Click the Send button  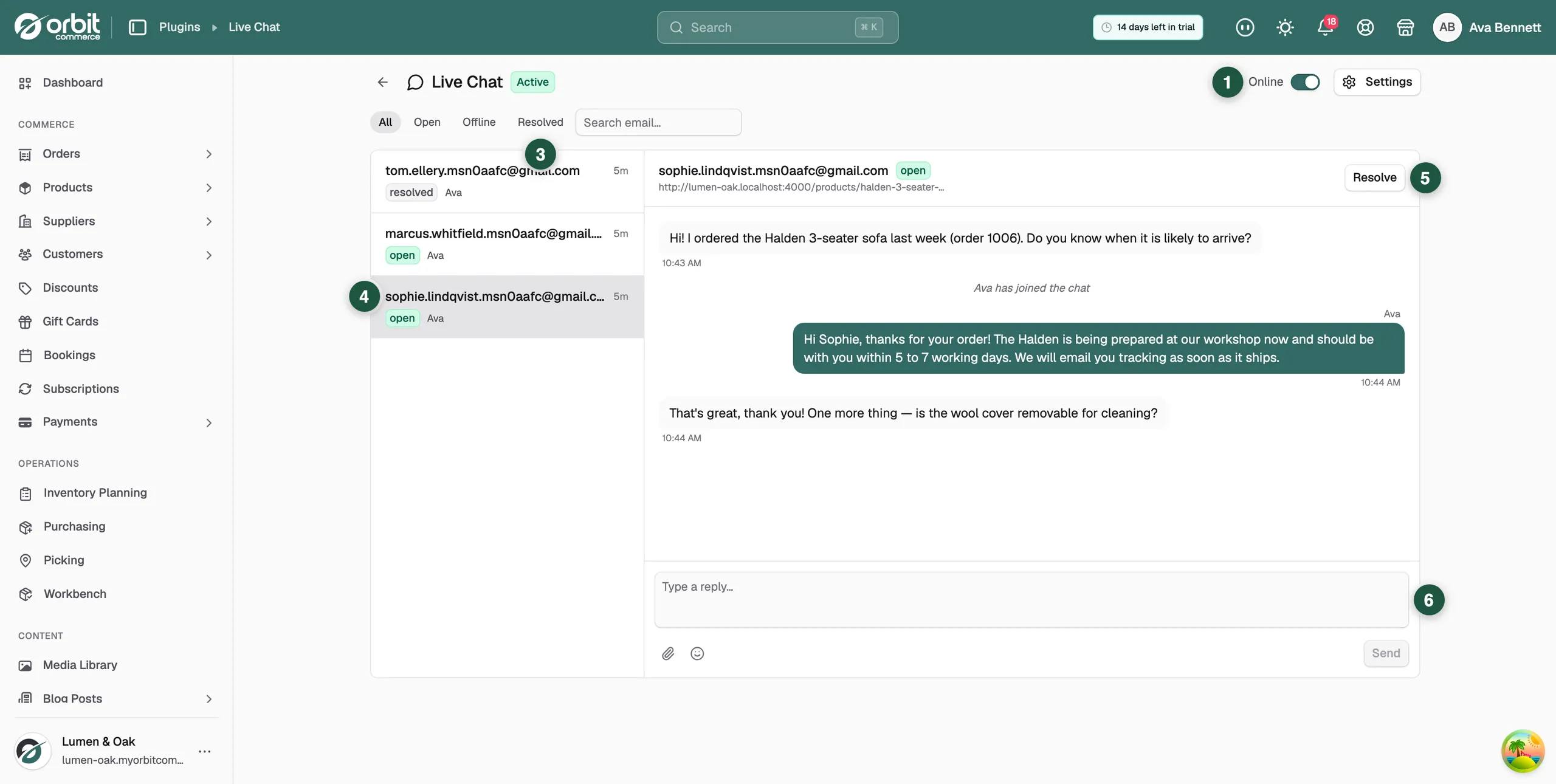tap(1386, 653)
